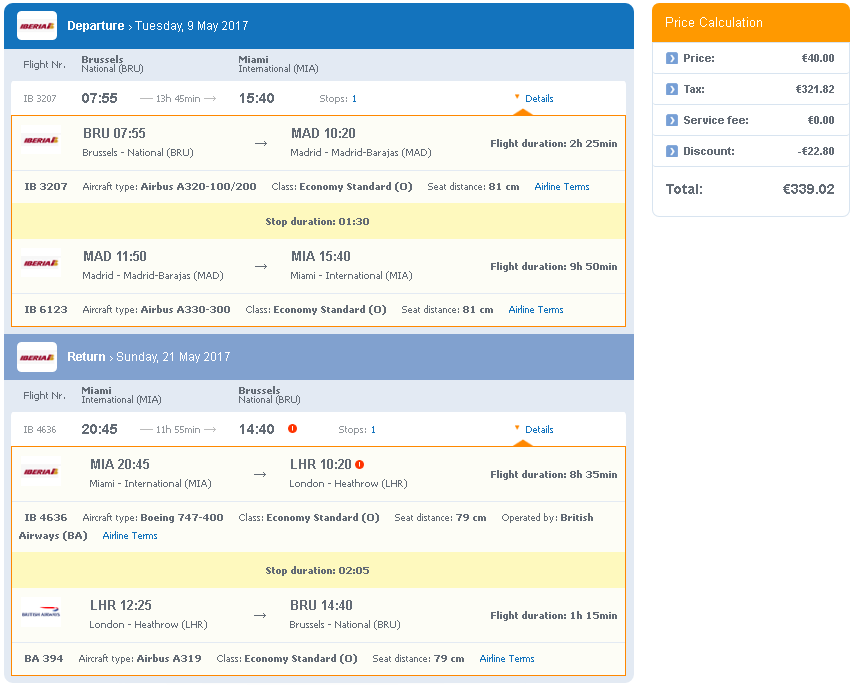Click Iberia logo beside BRU 07:55 flight

[x=41, y=140]
